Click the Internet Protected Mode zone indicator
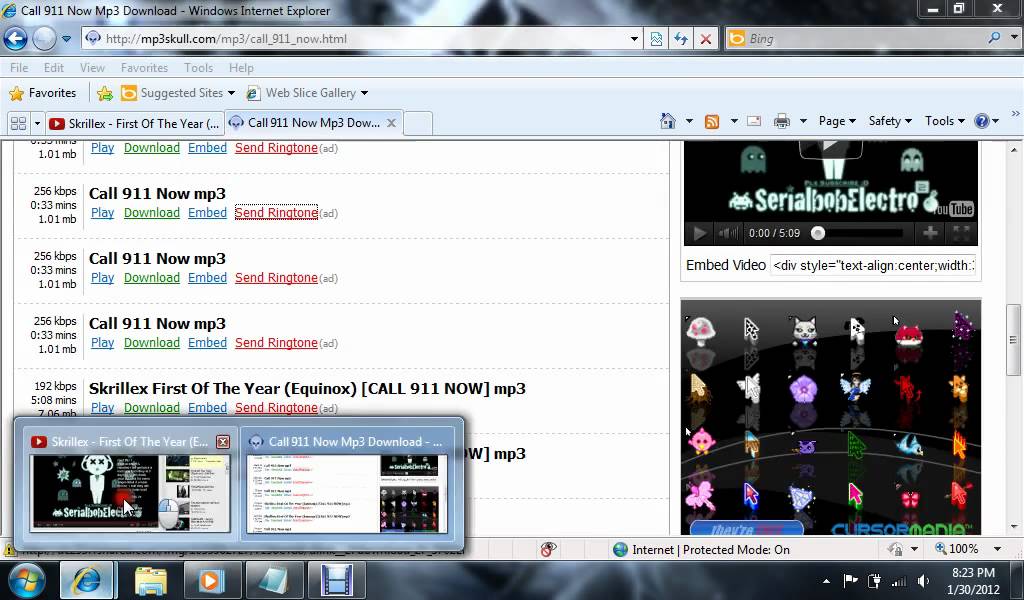Image resolution: width=1024 pixels, height=600 pixels. tap(701, 550)
